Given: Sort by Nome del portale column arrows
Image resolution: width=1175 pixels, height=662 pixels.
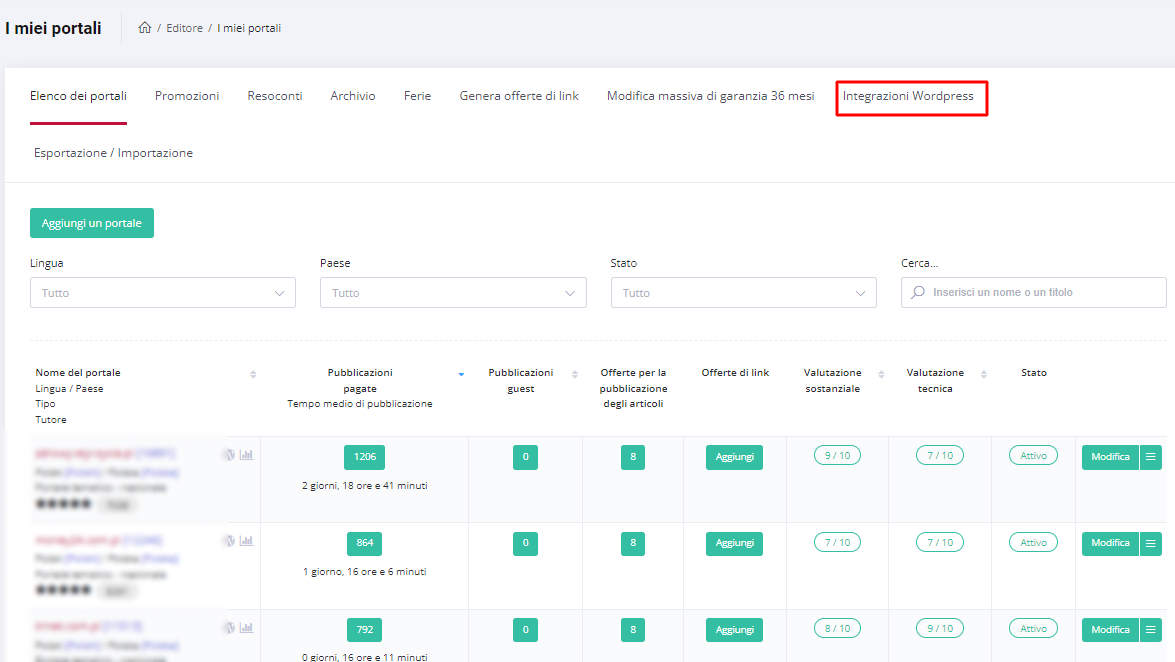Looking at the screenshot, I should [253, 374].
